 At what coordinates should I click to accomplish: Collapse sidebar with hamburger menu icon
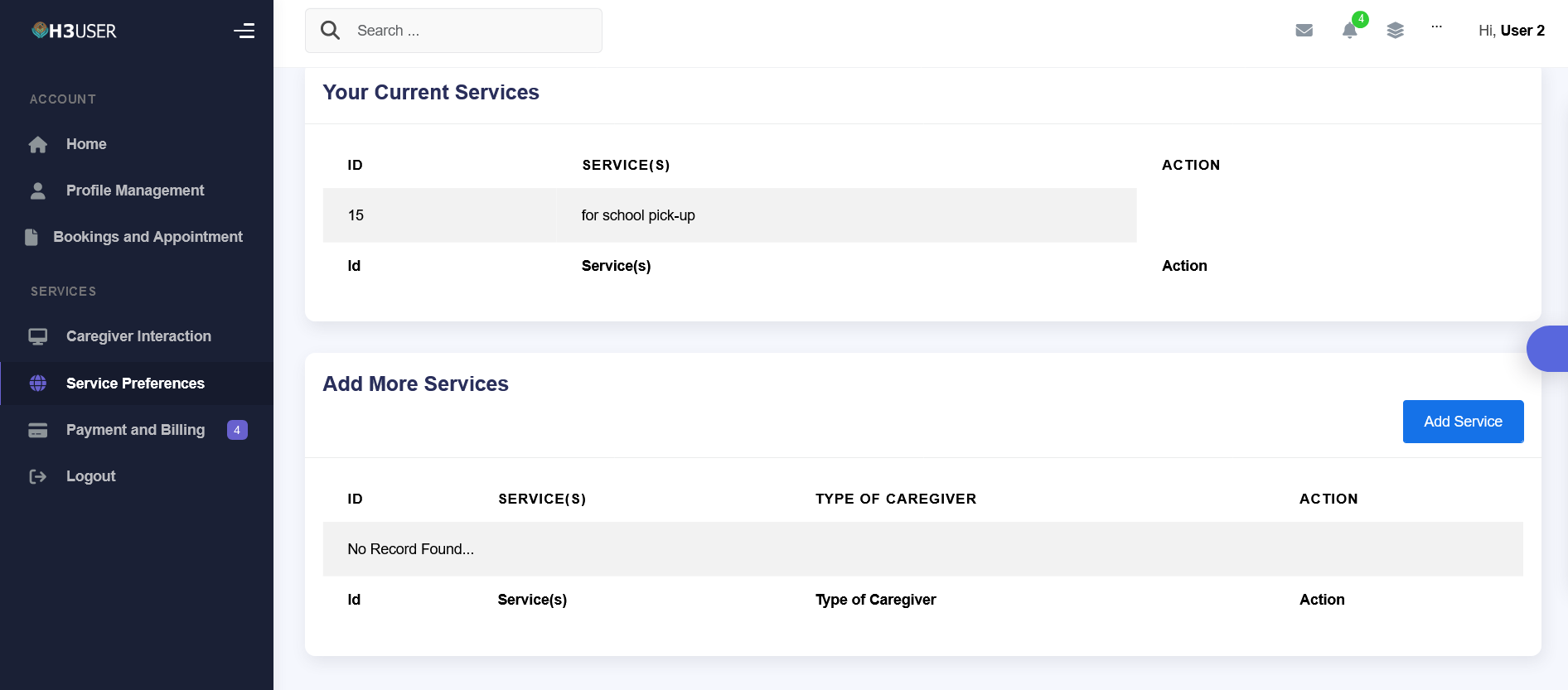[x=244, y=31]
